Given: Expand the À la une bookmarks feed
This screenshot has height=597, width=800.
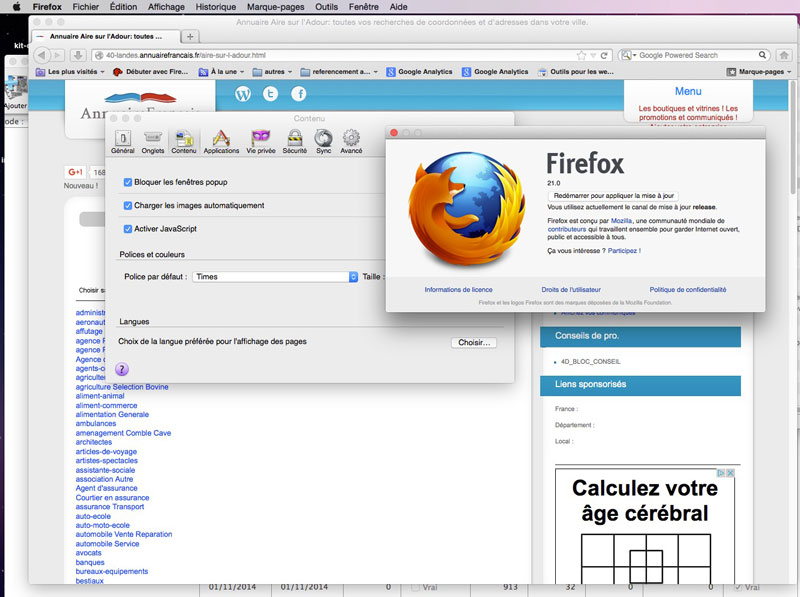Looking at the screenshot, I should click(x=222, y=72).
